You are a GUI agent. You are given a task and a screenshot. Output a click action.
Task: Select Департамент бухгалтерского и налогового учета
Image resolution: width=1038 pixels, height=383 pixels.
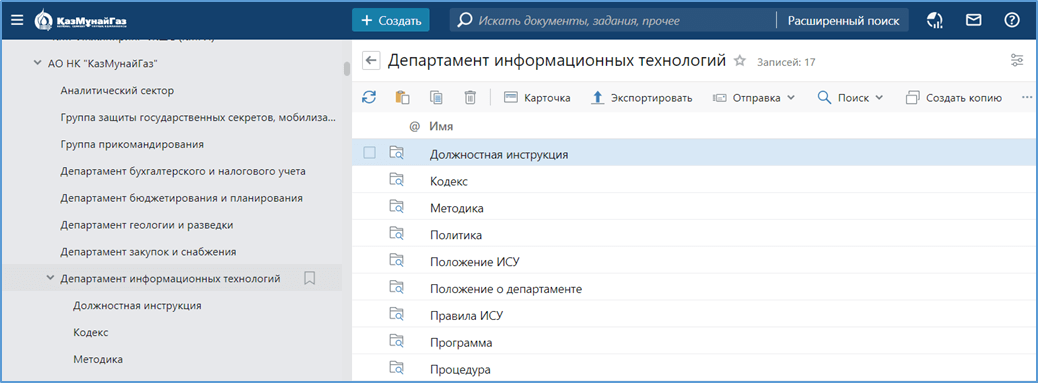click(x=183, y=171)
